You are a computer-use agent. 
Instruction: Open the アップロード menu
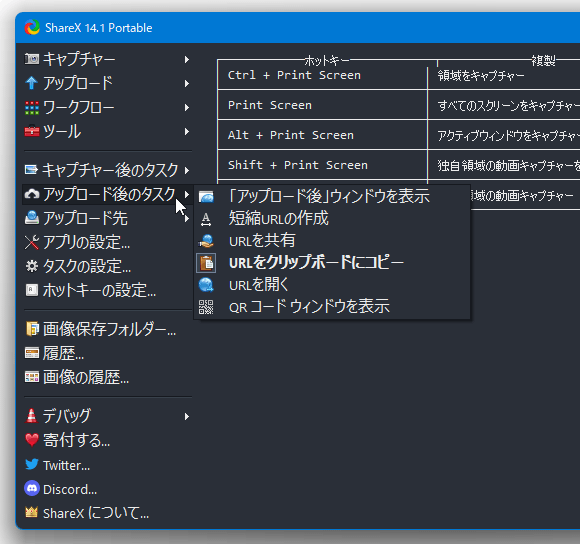(x=107, y=83)
